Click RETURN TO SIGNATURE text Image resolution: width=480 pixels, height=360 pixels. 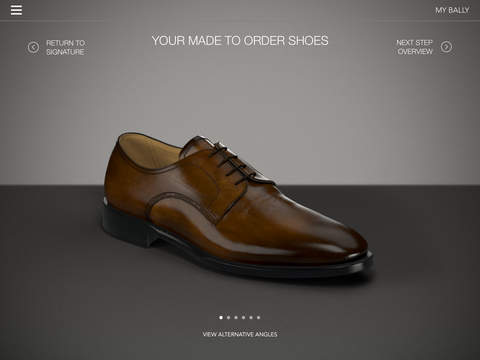click(x=65, y=47)
